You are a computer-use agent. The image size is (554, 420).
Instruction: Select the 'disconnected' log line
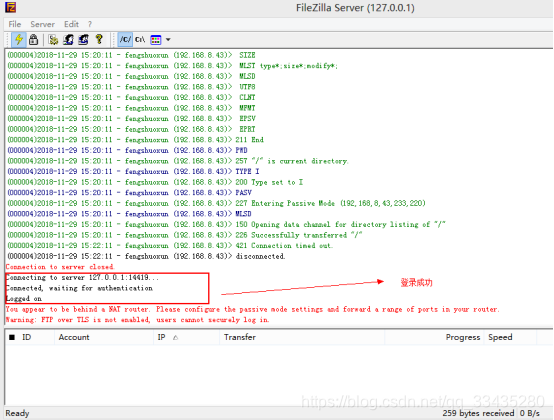pyautogui.click(x=146, y=256)
